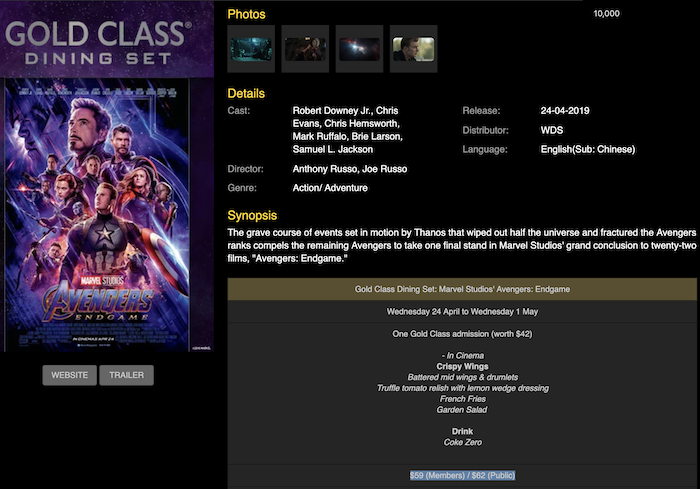Open the second photo thumbnail
This screenshot has height=489, width=700.
pyautogui.click(x=305, y=49)
